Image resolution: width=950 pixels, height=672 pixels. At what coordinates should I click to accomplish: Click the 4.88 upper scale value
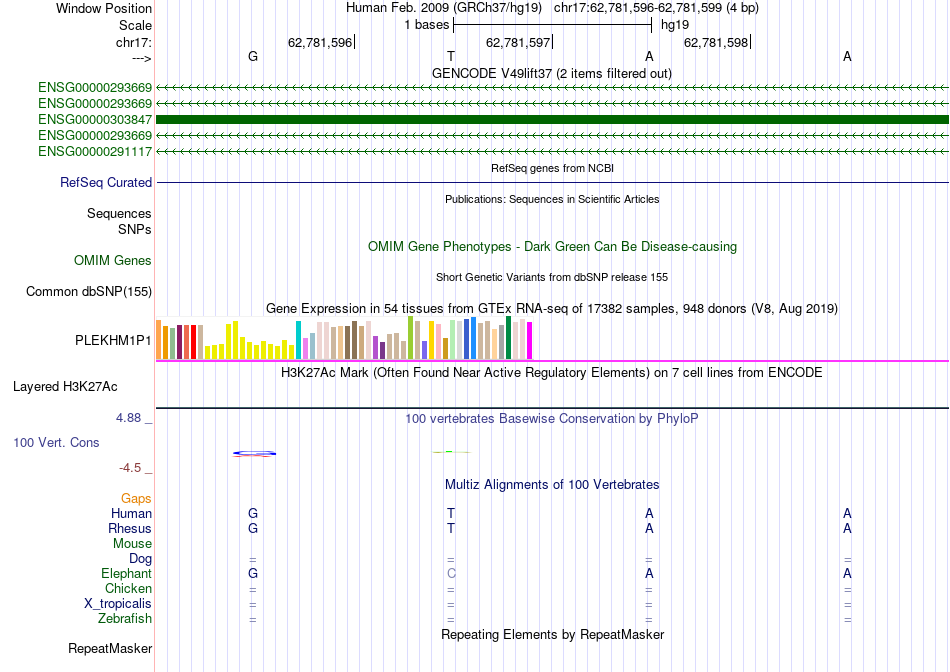tap(128, 418)
